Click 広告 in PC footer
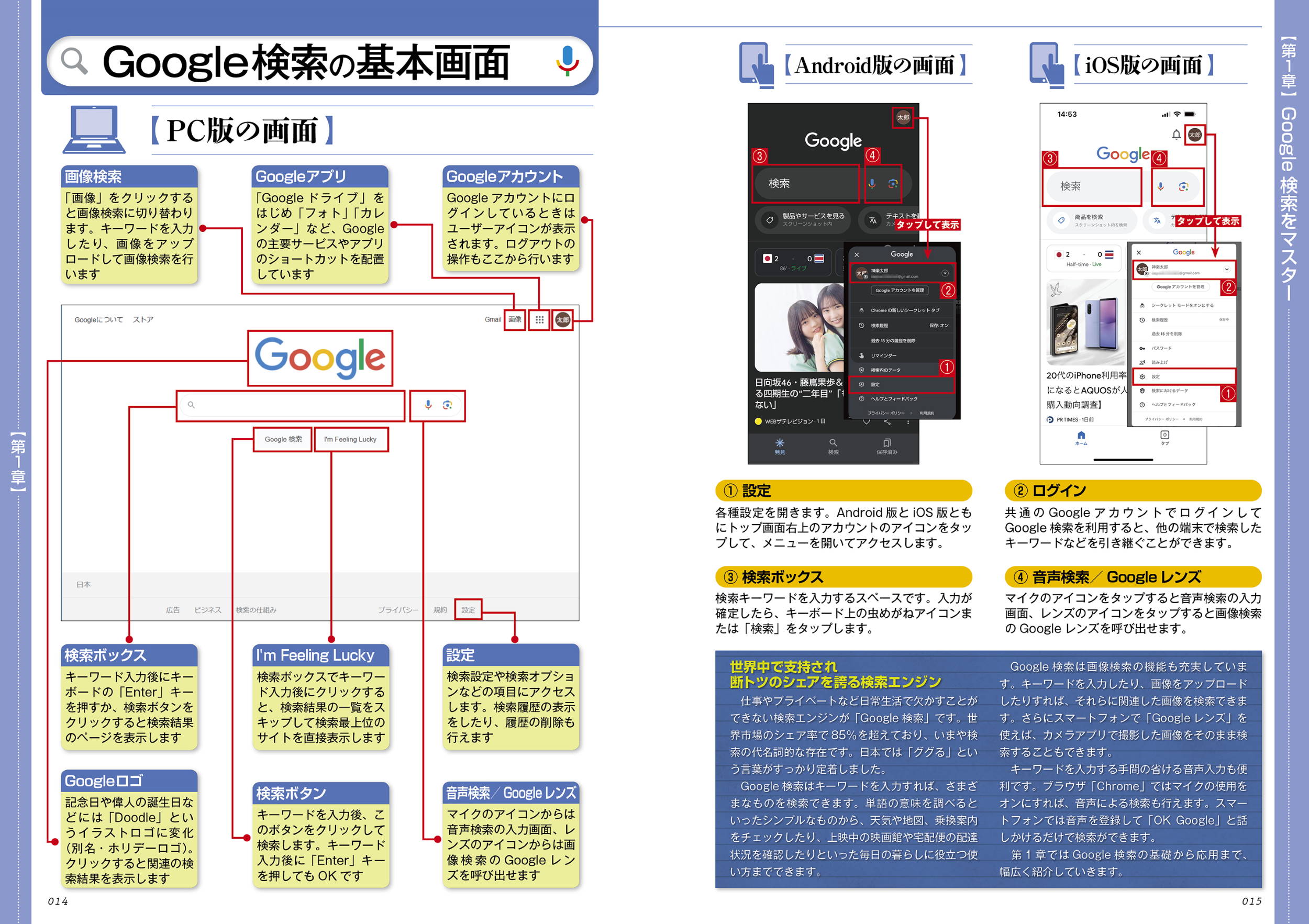 (173, 610)
